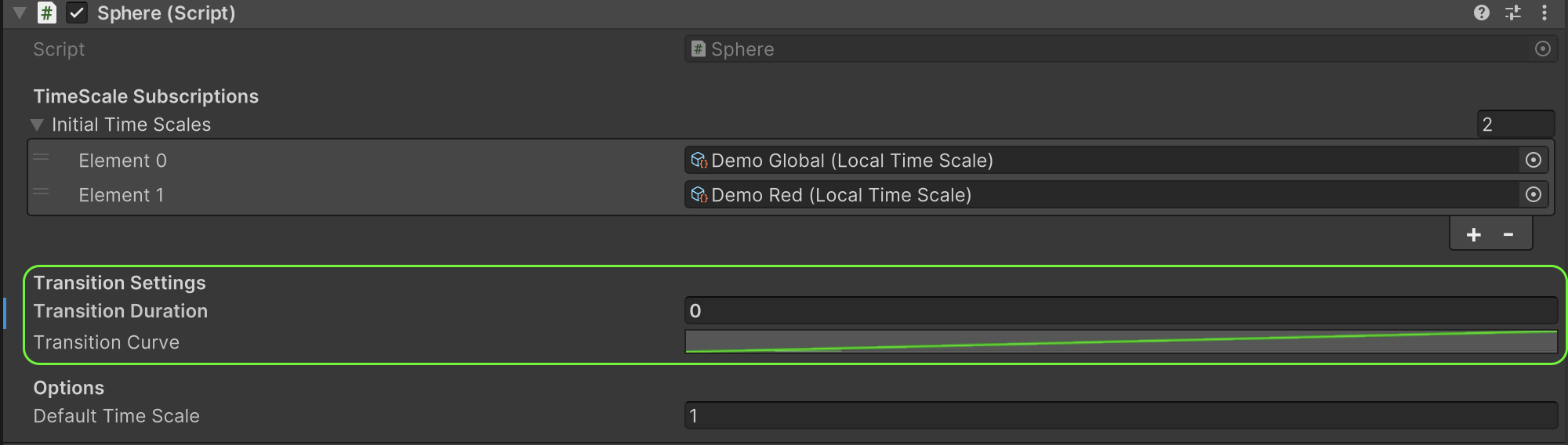Click drag handle of Element 1
This screenshot has width=1568, height=445.
[x=42, y=193]
